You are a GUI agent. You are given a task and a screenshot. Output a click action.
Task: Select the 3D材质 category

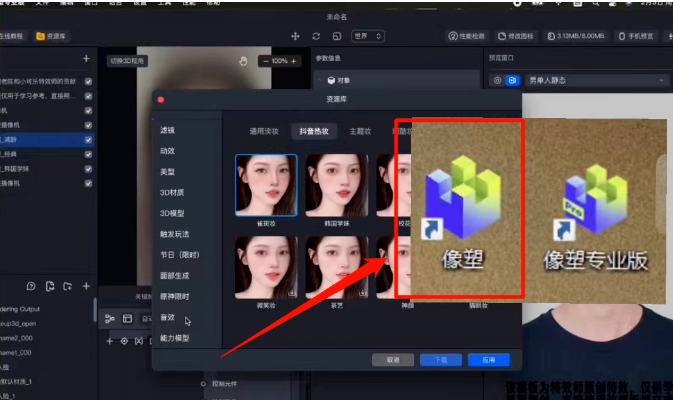click(x=172, y=193)
